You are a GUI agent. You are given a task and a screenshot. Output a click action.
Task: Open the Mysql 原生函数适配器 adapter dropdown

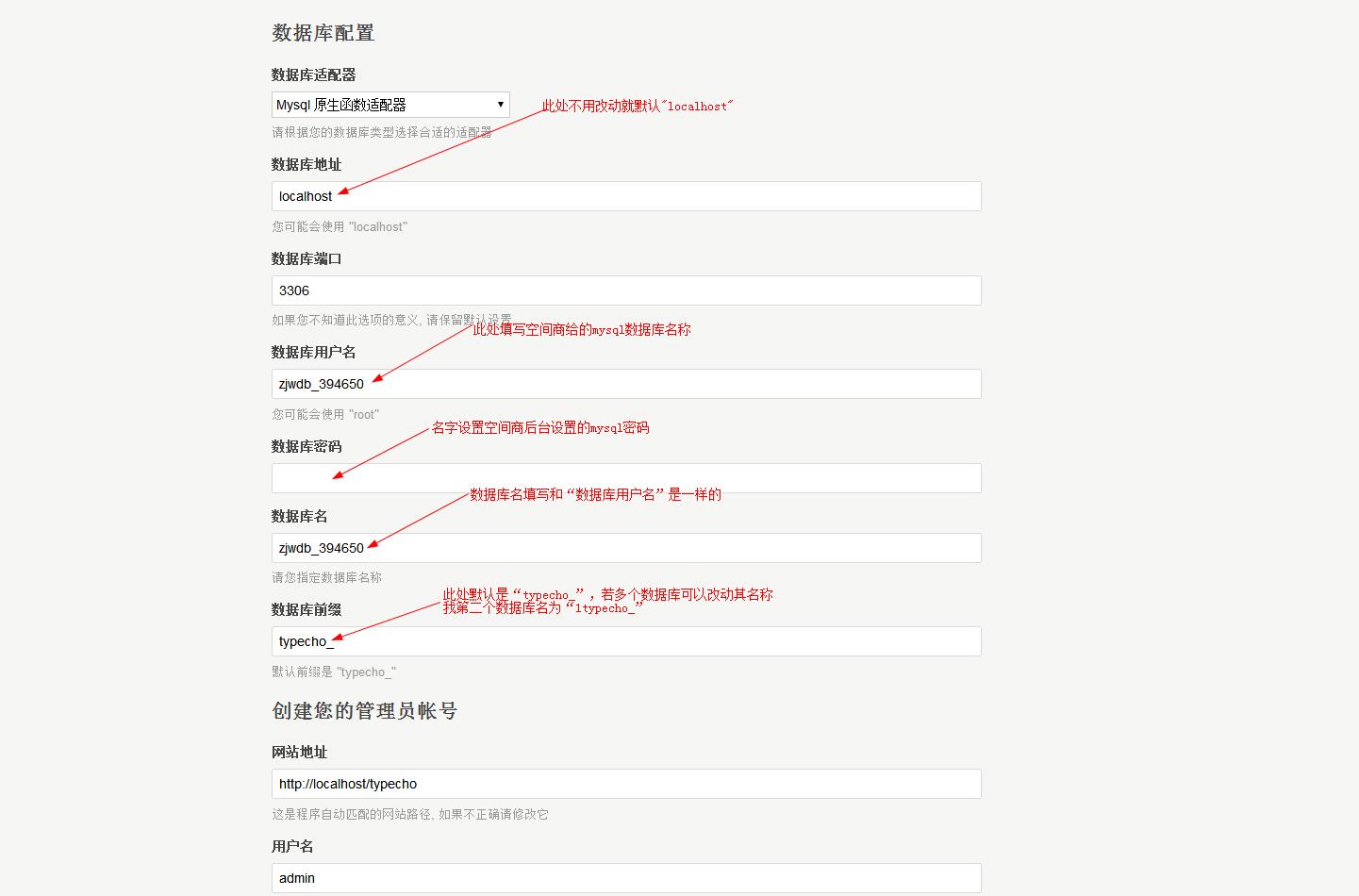pyautogui.click(x=390, y=105)
